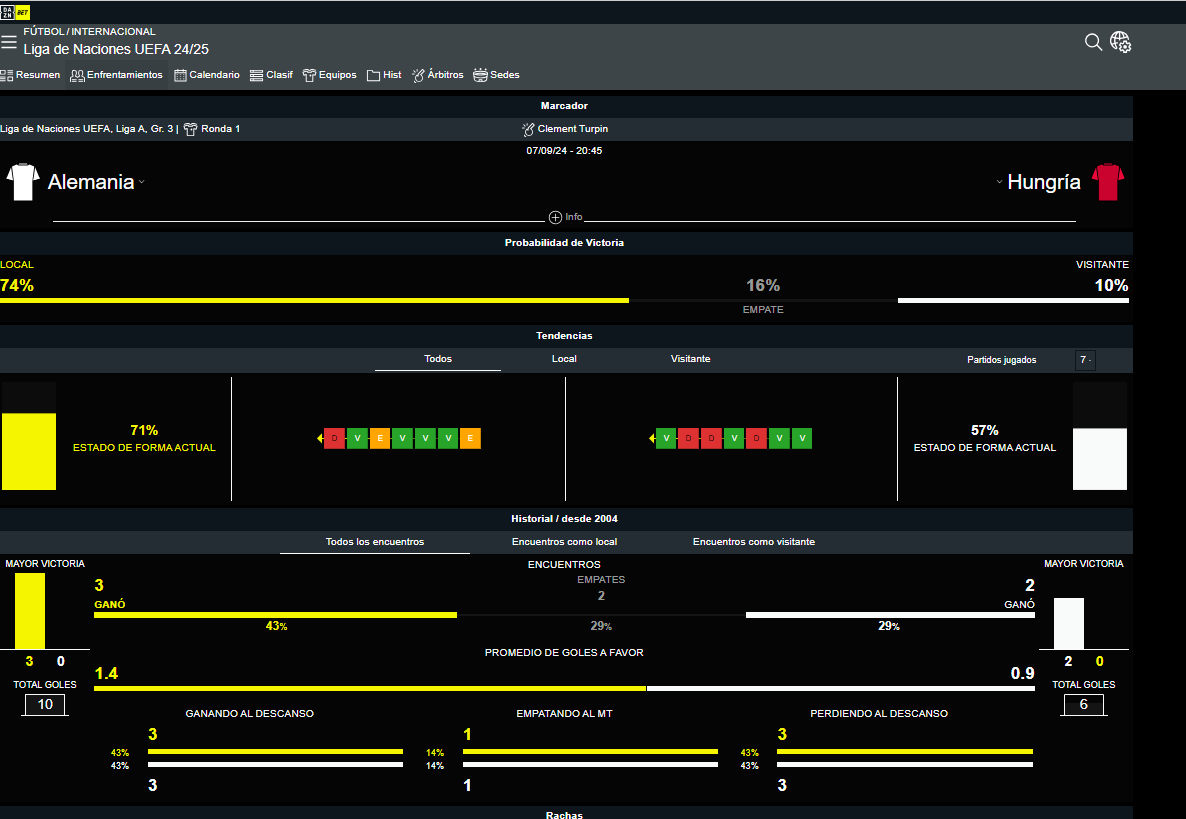The width and height of the screenshot is (1186, 819).
Task: Open the hamburger menu icon
Action: 9,42
